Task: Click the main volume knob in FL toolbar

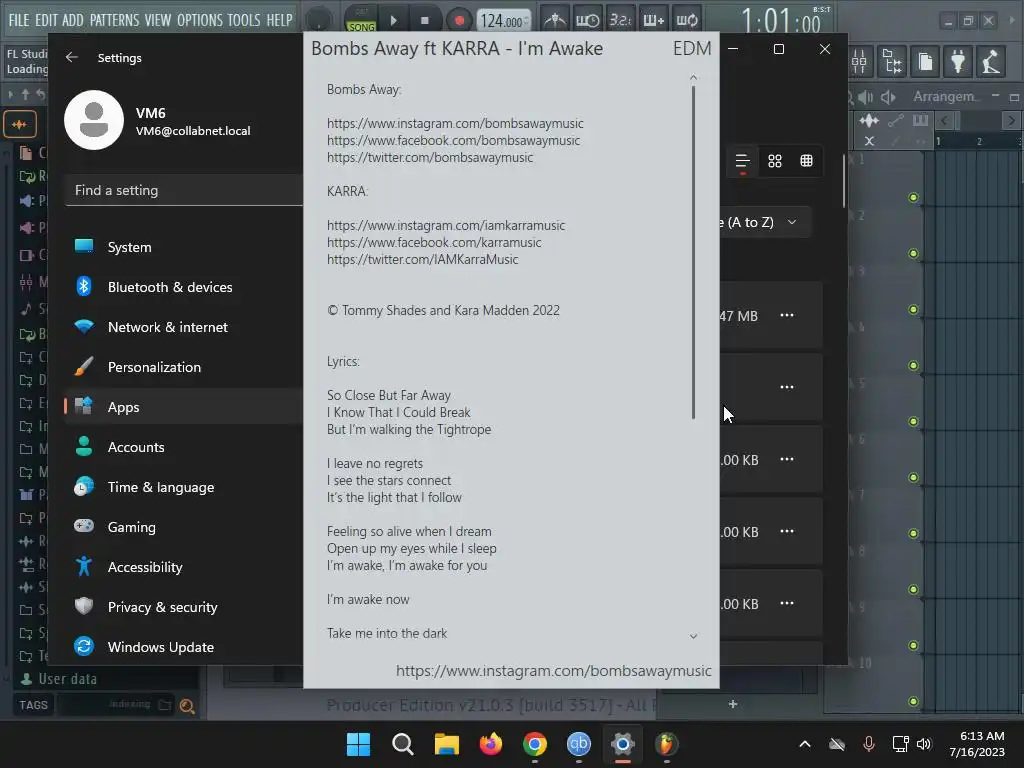Action: [x=318, y=20]
